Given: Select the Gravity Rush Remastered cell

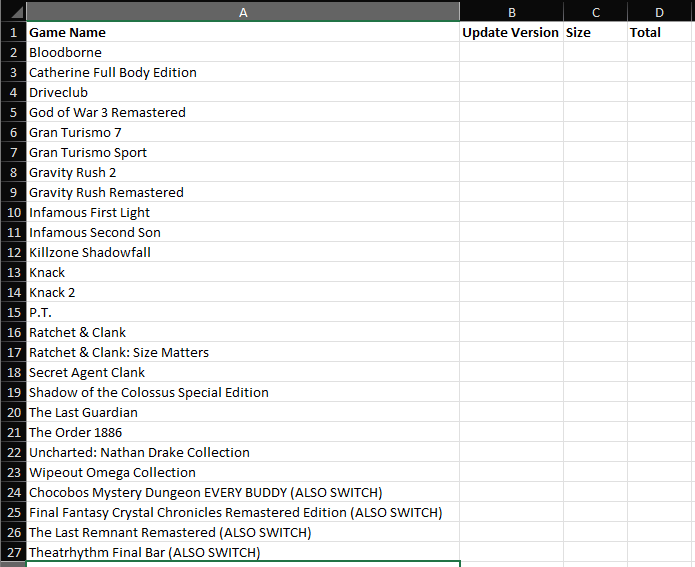Looking at the screenshot, I should (243, 192).
